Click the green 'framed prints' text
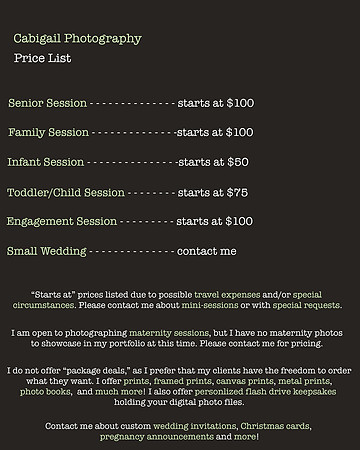The height and width of the screenshot is (450, 360). [x=183, y=381]
